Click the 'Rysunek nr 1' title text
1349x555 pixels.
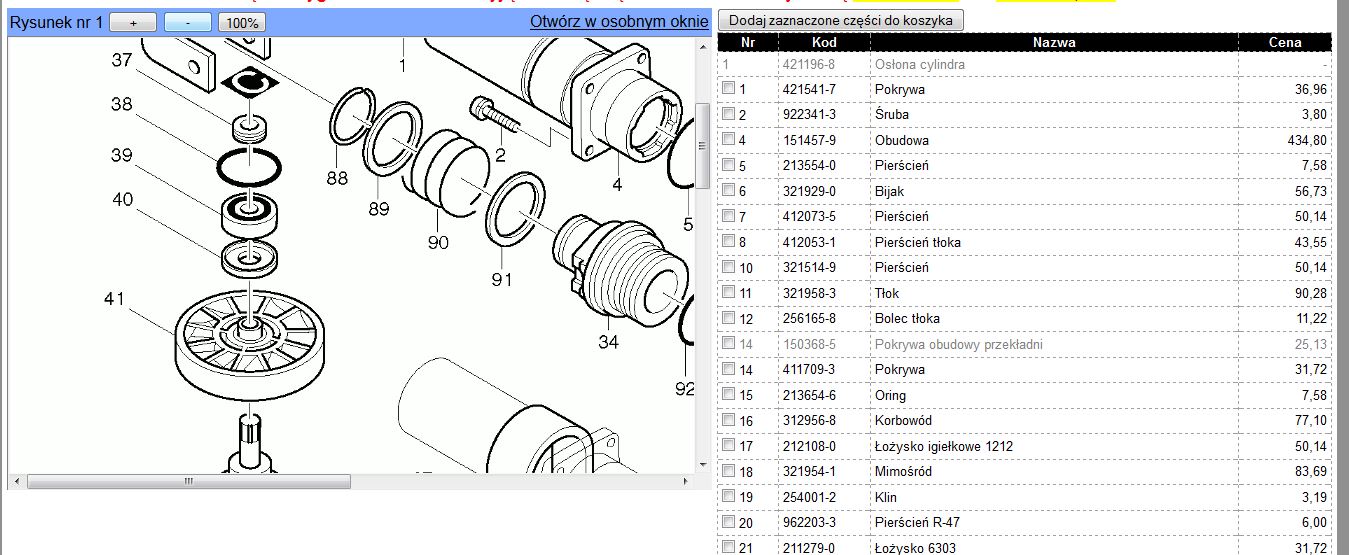tap(56, 22)
